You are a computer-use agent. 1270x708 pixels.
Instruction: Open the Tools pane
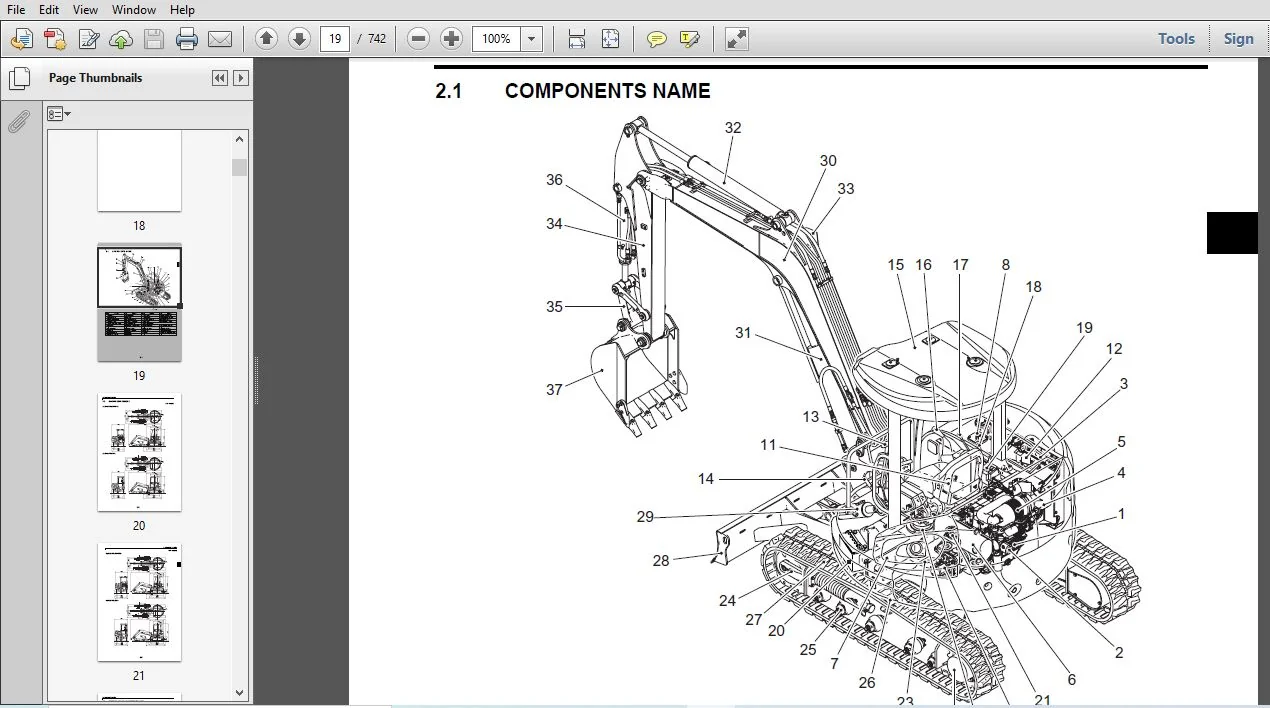(x=1176, y=39)
